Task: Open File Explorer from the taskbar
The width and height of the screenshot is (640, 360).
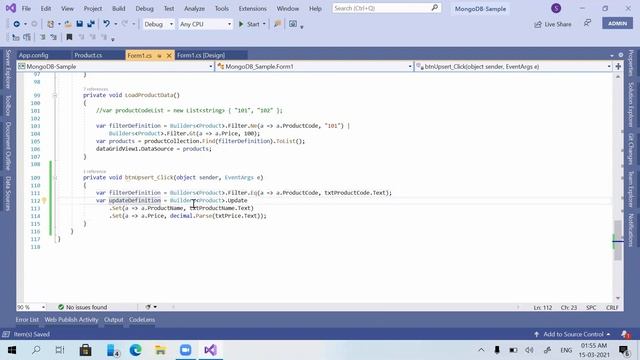Action: [161, 350]
